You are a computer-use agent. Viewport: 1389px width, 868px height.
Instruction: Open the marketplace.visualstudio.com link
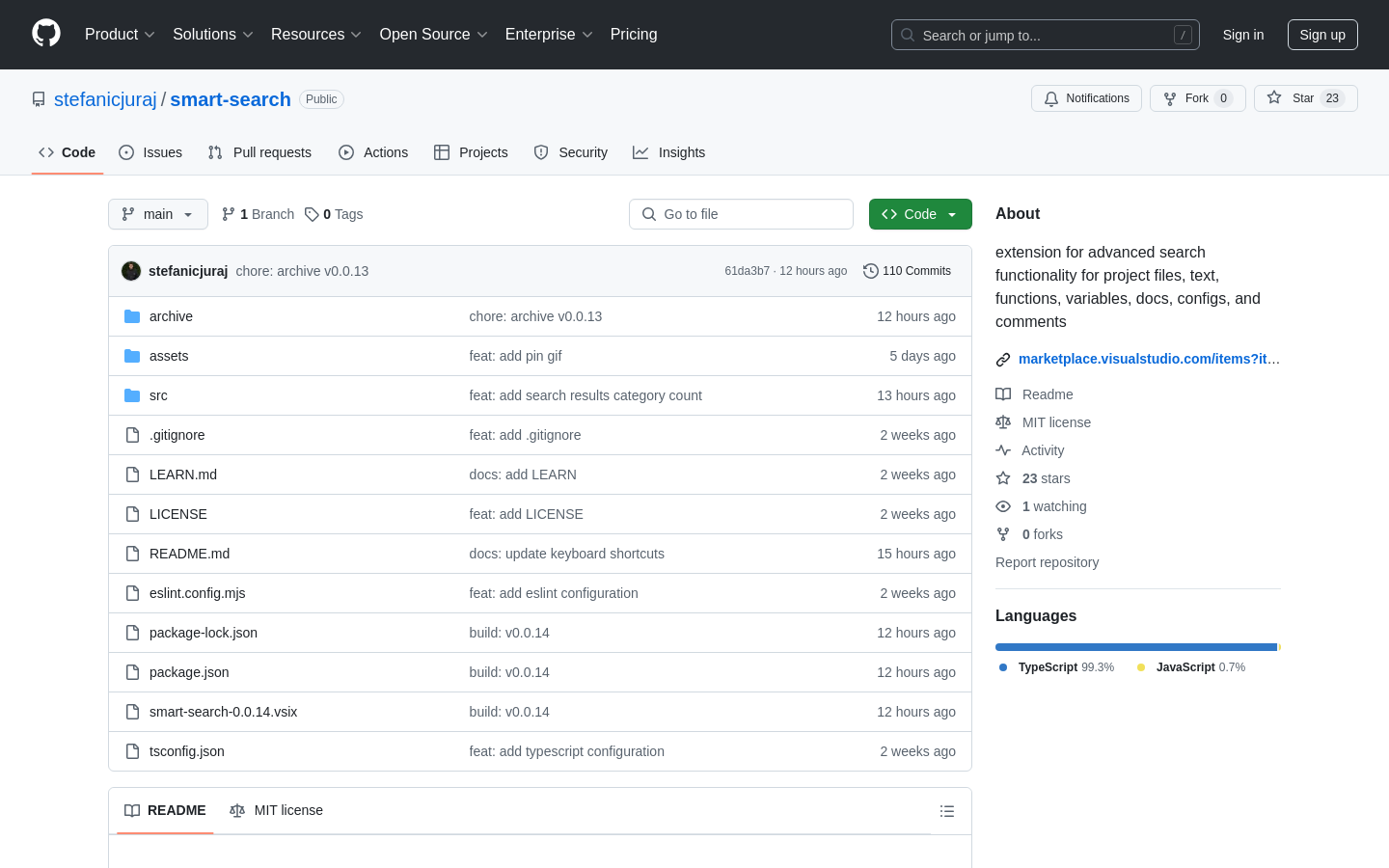point(1149,359)
